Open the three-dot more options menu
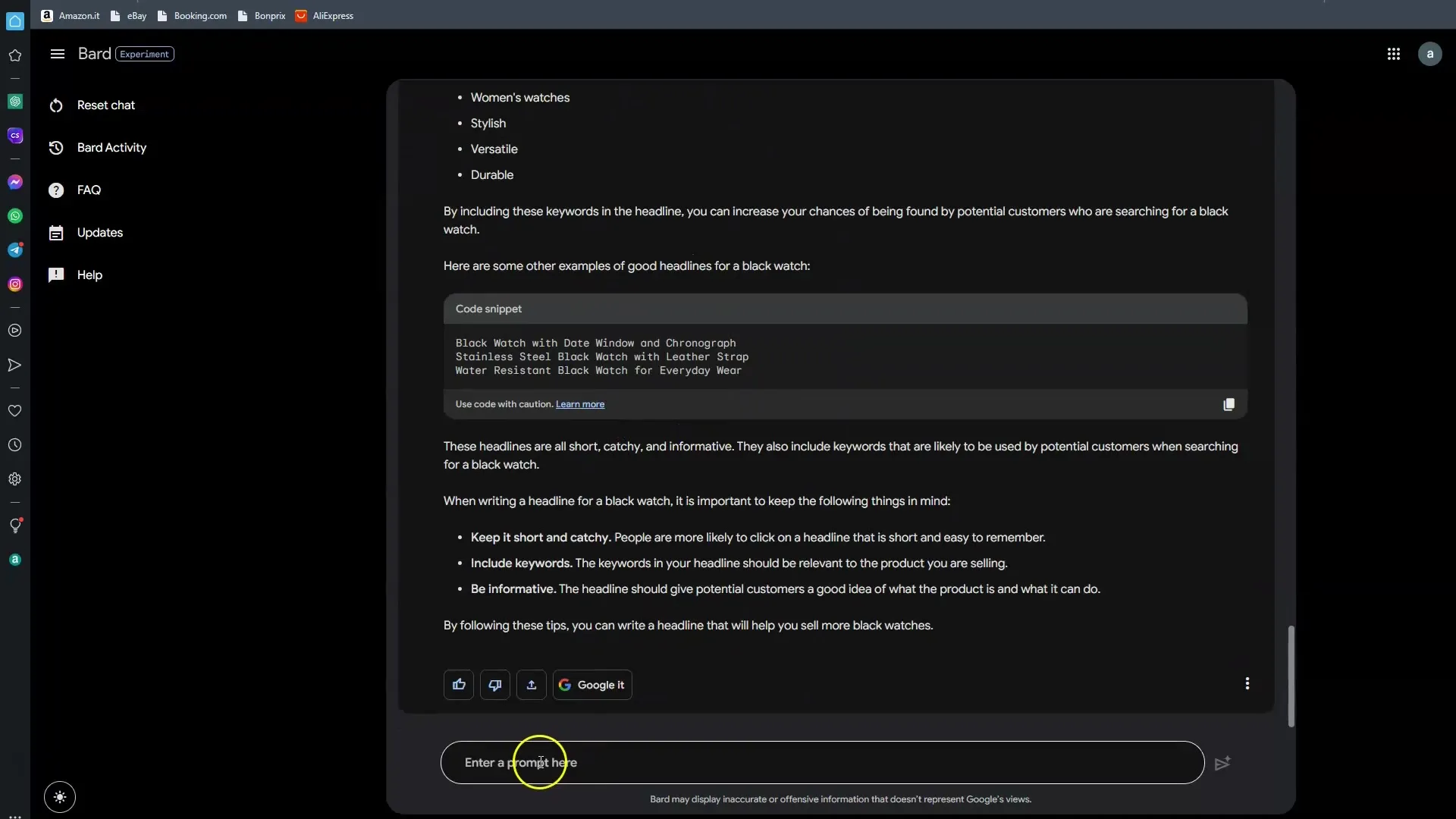The image size is (1456, 819). (1247, 684)
